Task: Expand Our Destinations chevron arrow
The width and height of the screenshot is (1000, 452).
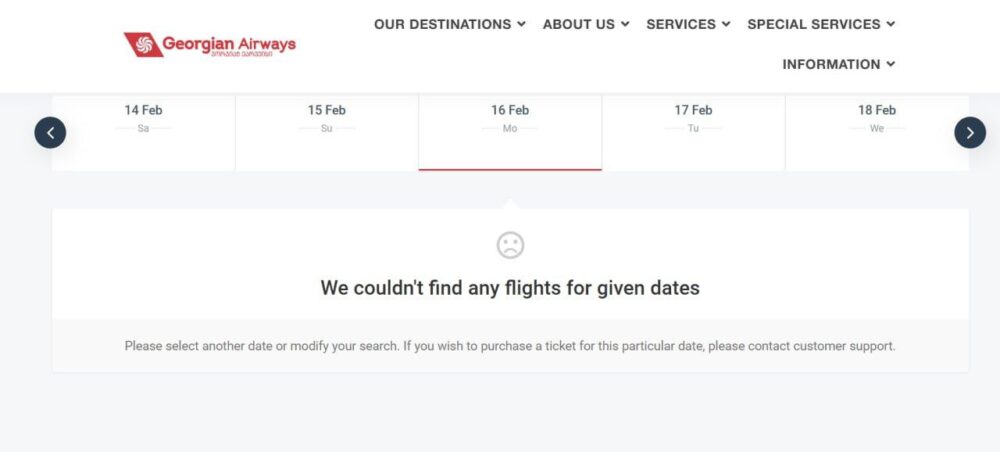Action: [521, 24]
